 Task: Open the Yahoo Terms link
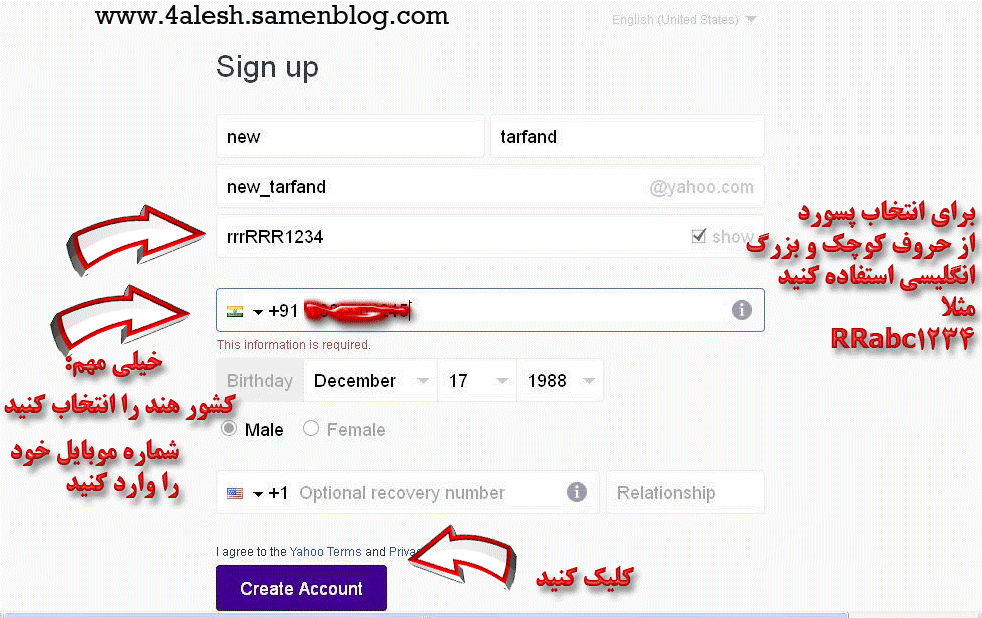326,552
